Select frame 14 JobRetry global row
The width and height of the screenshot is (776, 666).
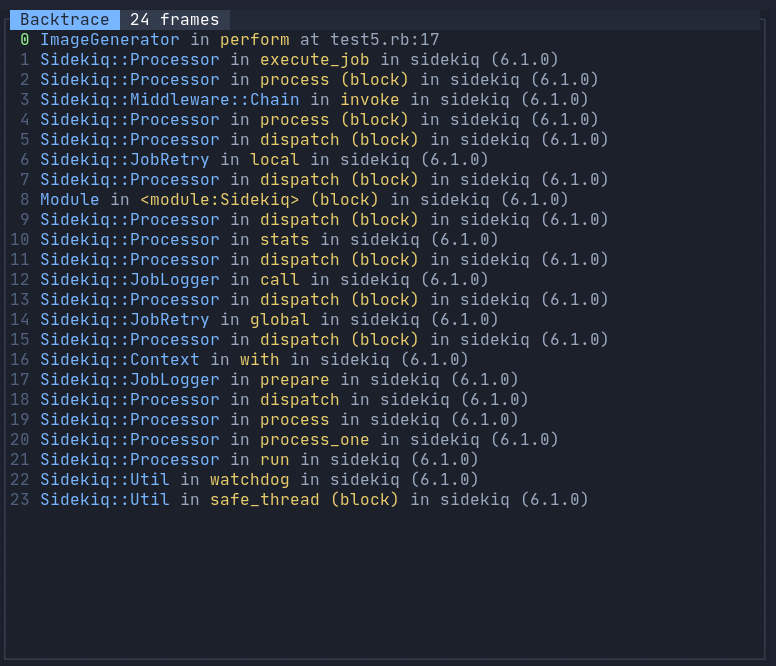pos(385,320)
